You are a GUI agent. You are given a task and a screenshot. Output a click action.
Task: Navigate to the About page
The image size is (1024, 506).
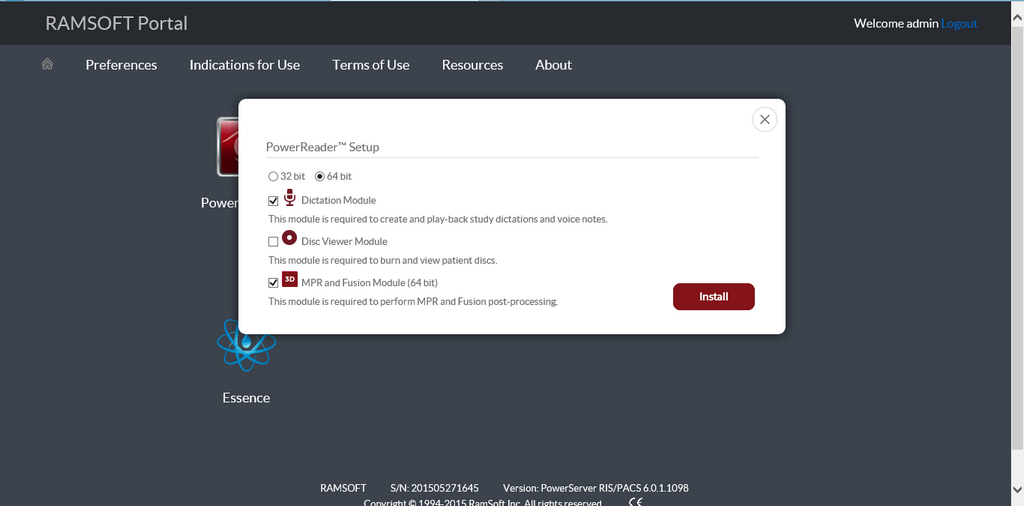click(x=553, y=65)
